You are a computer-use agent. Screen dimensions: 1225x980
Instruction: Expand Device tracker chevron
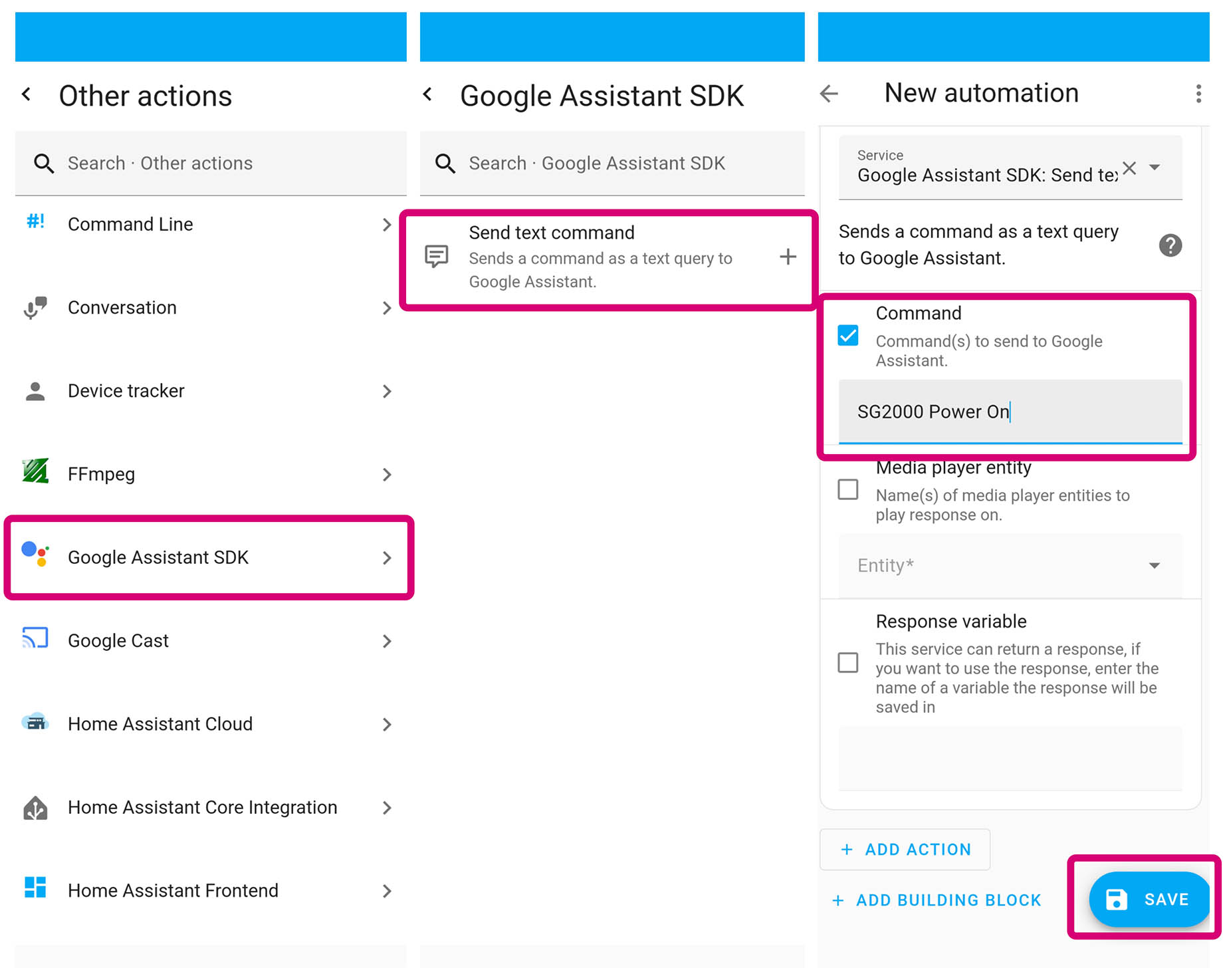pos(387,391)
